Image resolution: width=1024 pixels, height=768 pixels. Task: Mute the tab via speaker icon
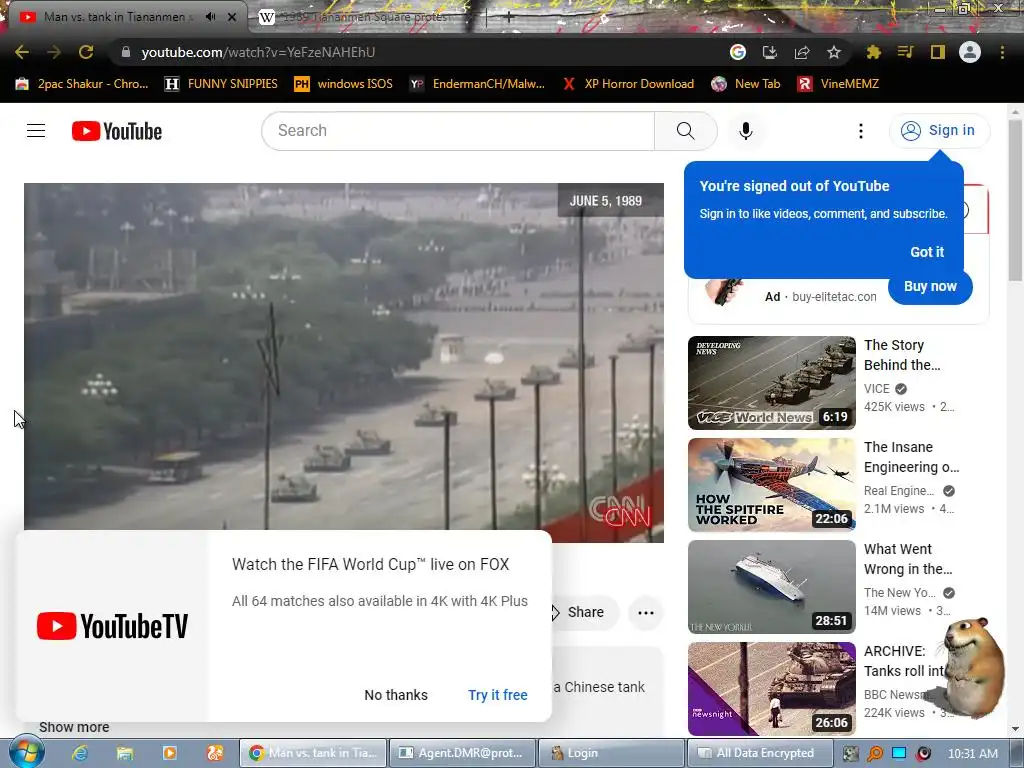pyautogui.click(x=210, y=17)
